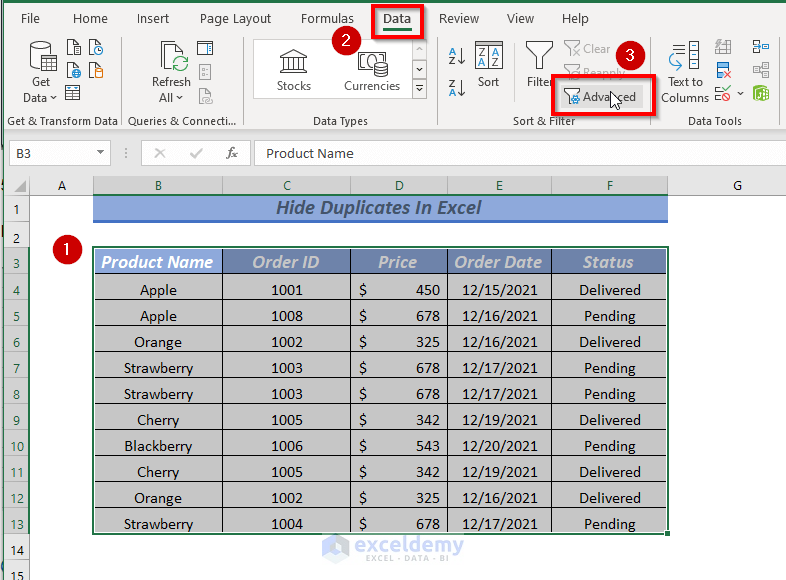Expand the Data Types gallery
This screenshot has height=580, width=786.
pyautogui.click(x=419, y=89)
